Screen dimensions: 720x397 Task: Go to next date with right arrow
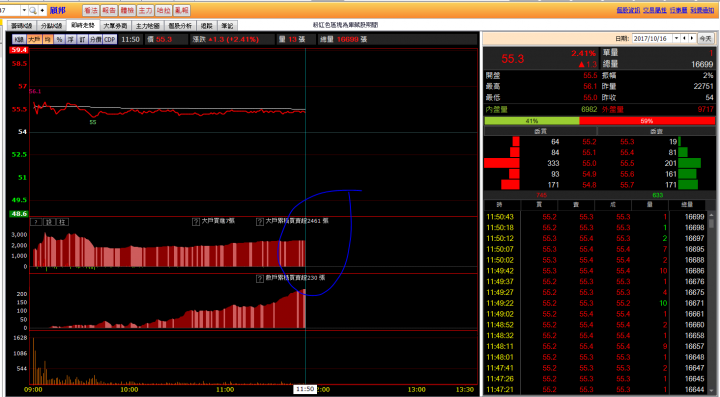pyautogui.click(x=692, y=39)
